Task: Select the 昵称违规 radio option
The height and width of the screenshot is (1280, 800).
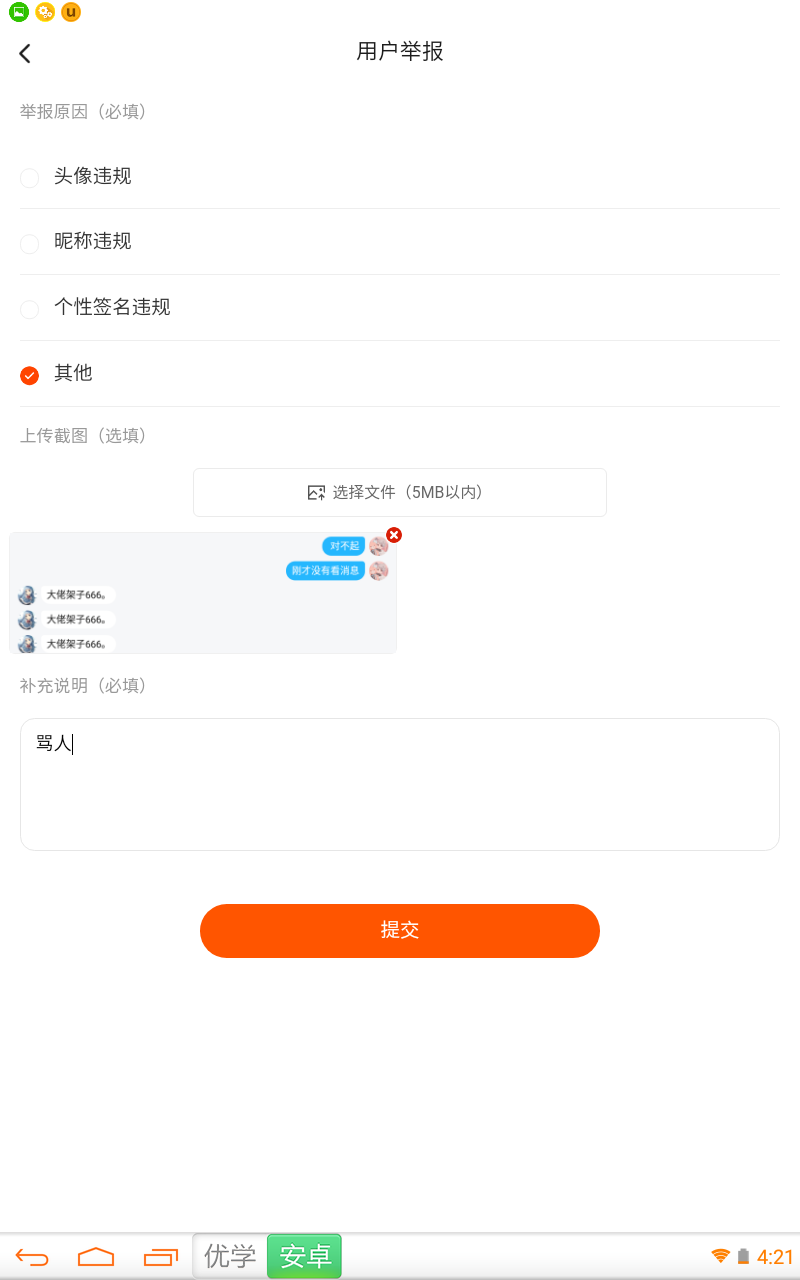Action: [30, 243]
